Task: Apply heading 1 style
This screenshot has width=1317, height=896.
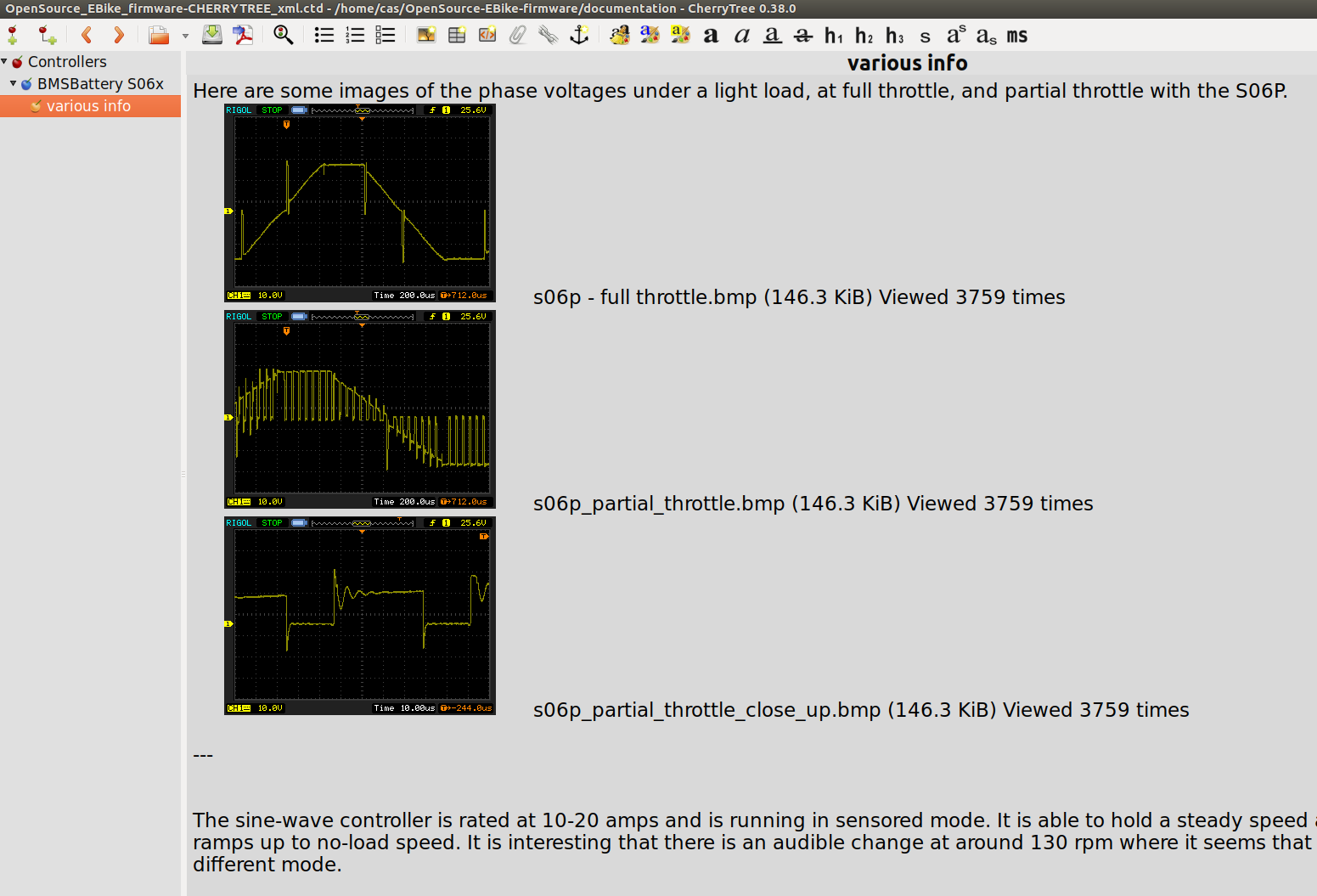Action: 834,36
